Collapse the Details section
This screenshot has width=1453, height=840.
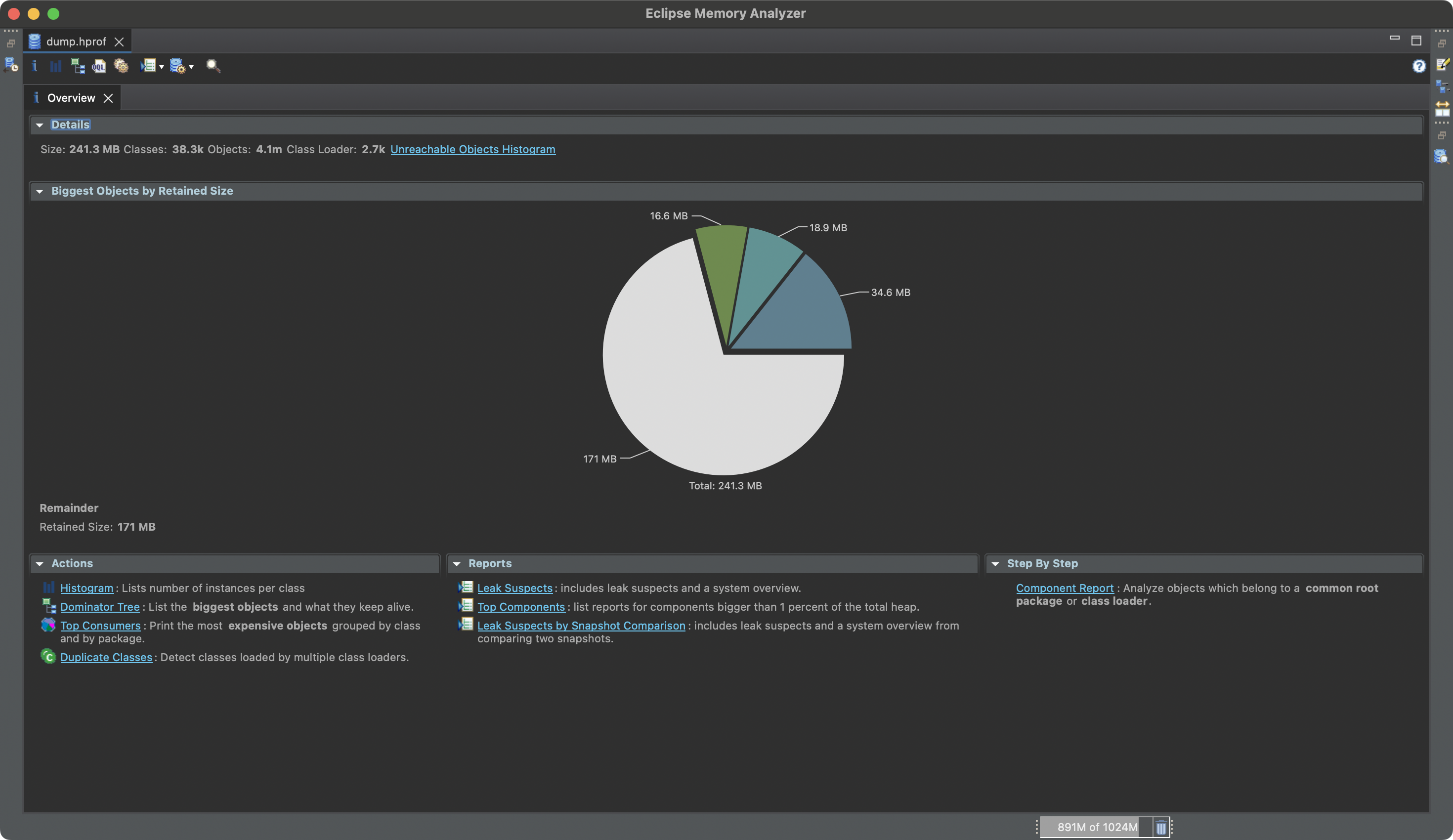point(39,125)
